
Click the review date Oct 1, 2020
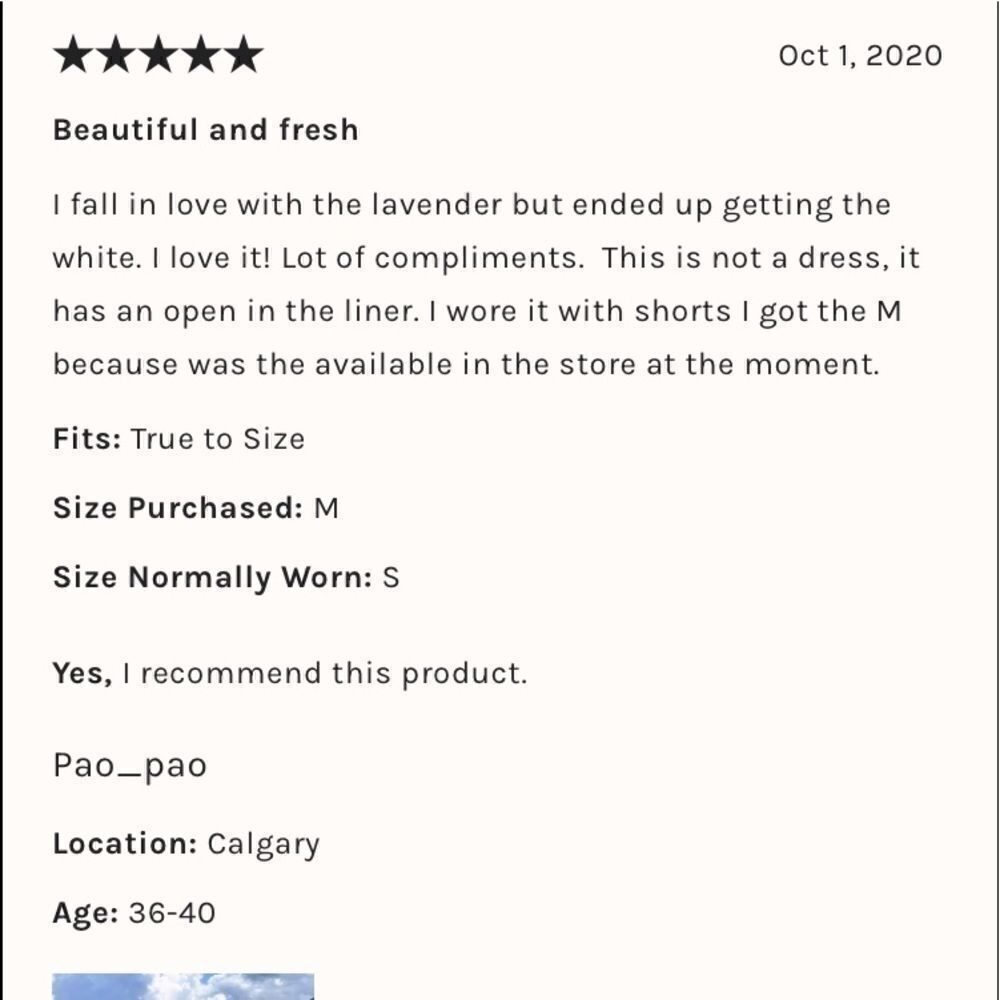(860, 56)
